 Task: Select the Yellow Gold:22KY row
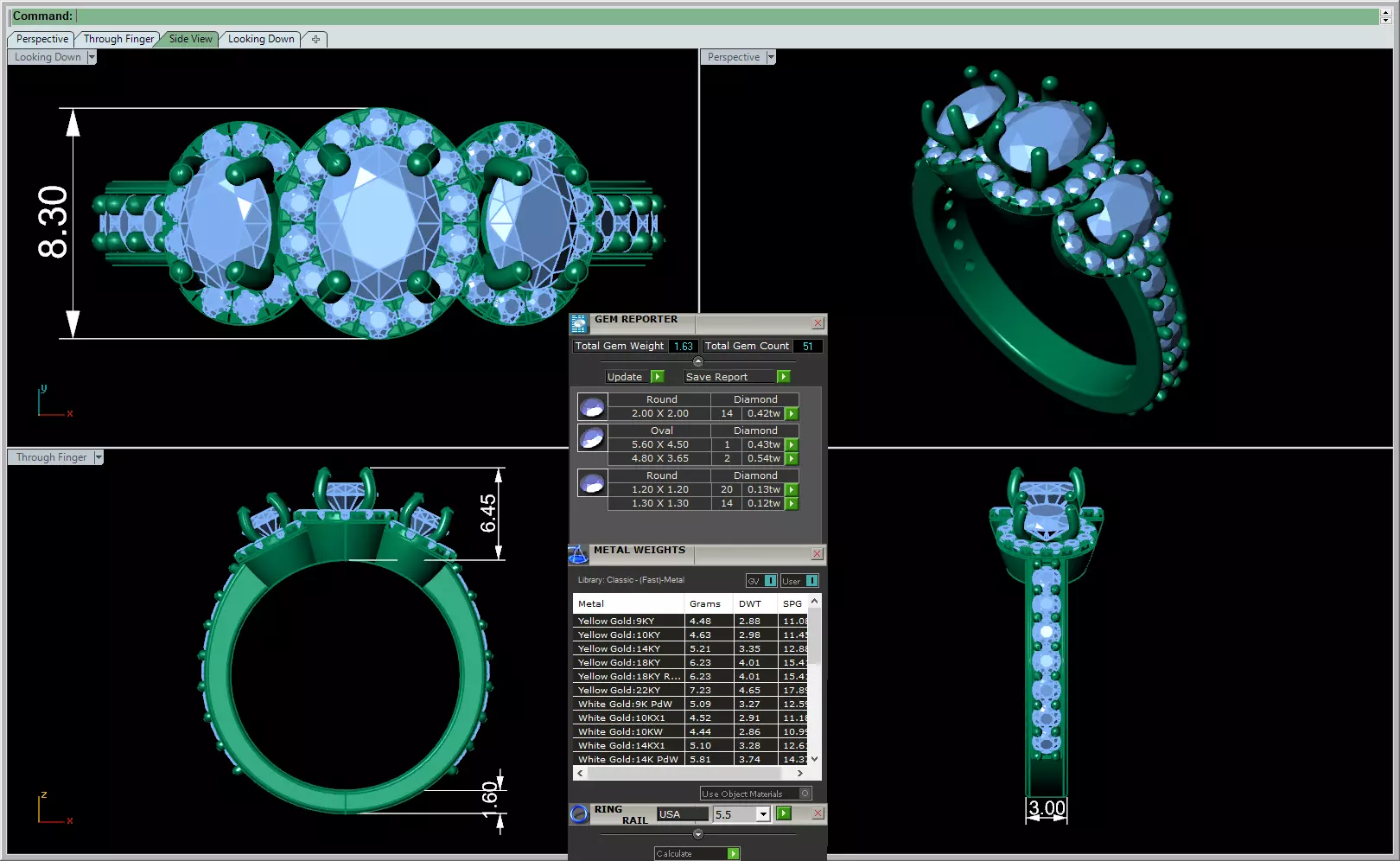[690, 690]
